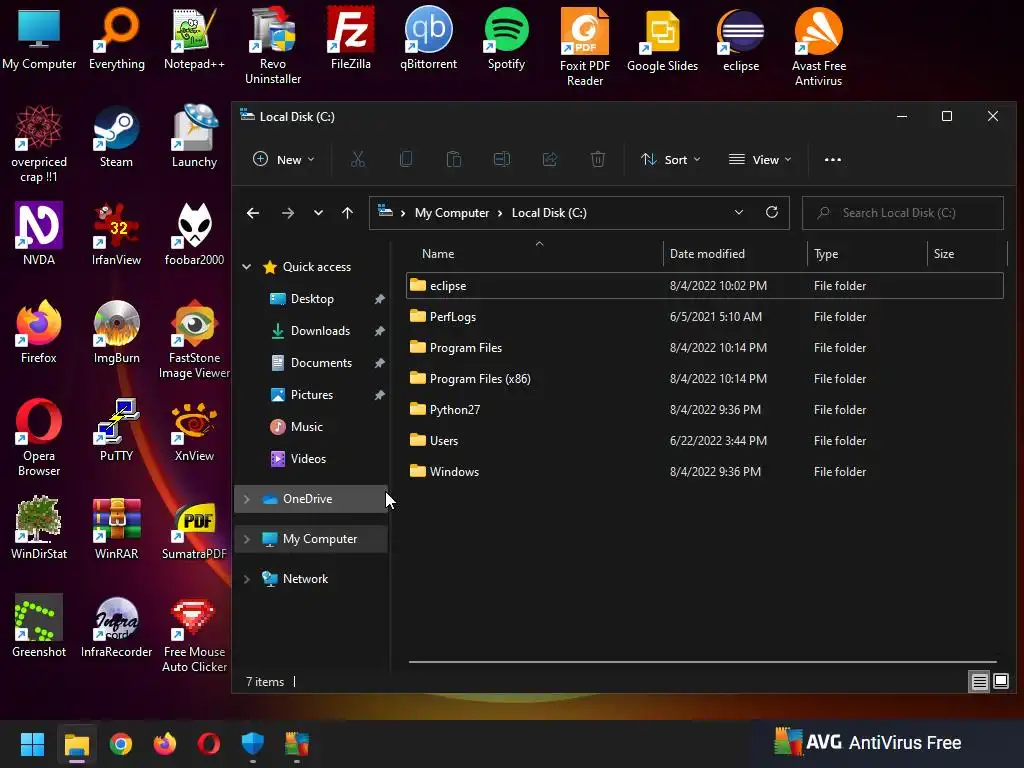The width and height of the screenshot is (1024, 768).
Task: Click the Rename icon in toolbar
Action: 502,159
